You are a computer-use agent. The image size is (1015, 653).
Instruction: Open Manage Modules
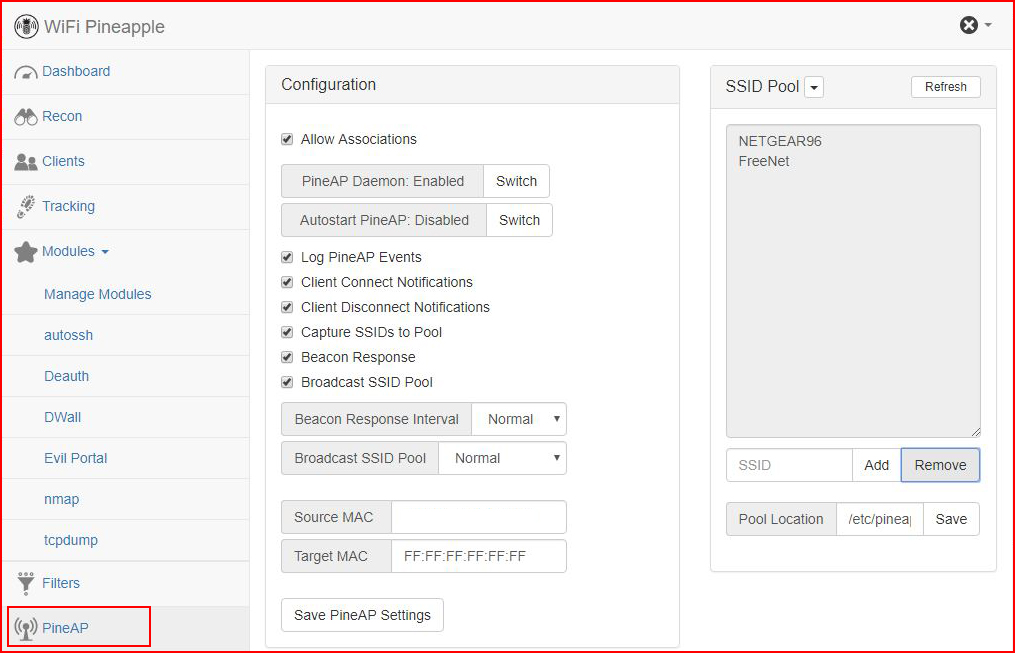coord(98,294)
